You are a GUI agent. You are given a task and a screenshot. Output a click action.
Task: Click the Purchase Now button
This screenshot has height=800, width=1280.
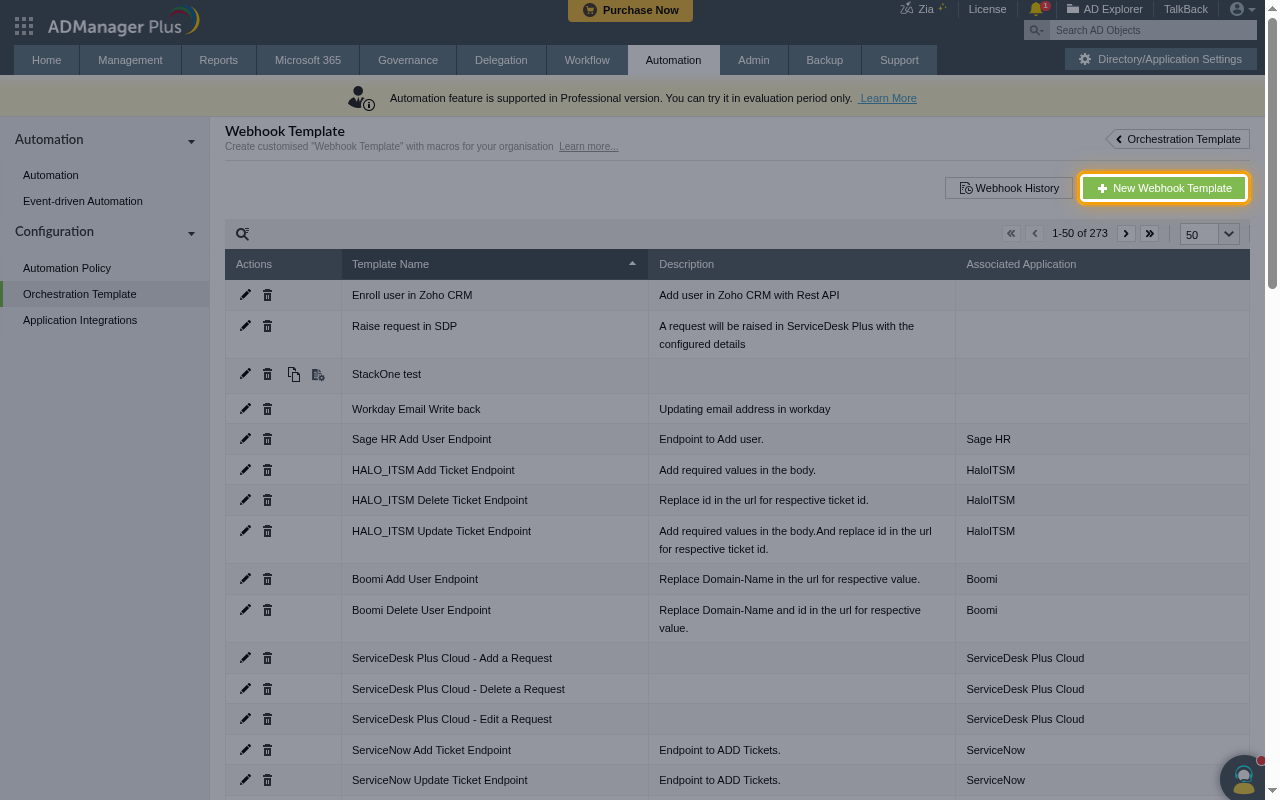coord(630,10)
